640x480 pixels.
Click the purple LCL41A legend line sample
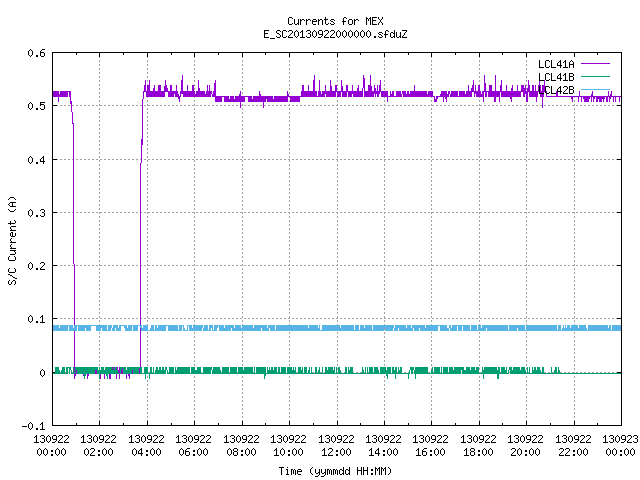(595, 64)
